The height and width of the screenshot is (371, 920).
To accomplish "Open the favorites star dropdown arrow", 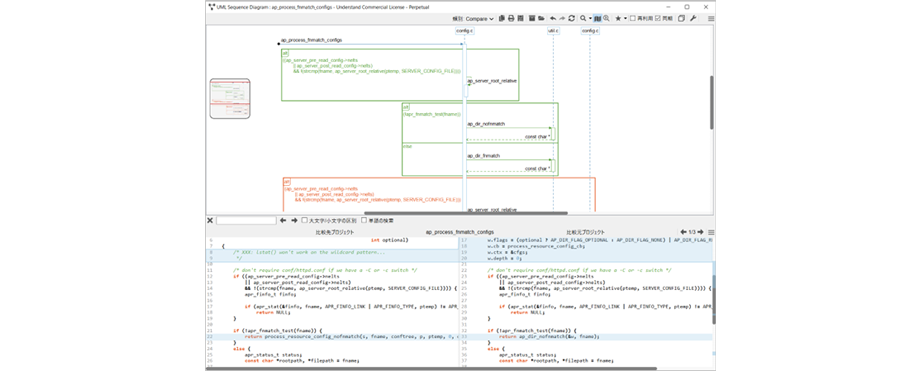I will (x=625, y=19).
